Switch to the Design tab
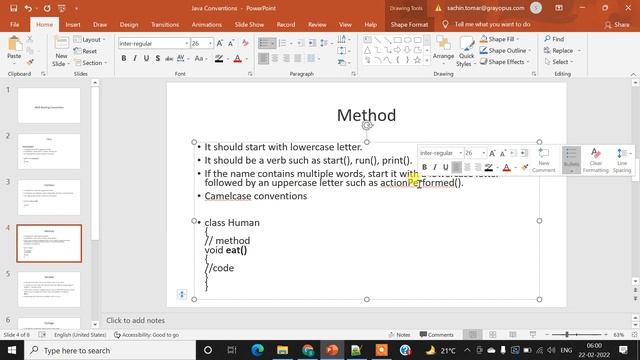The image size is (640, 360). [129, 24]
